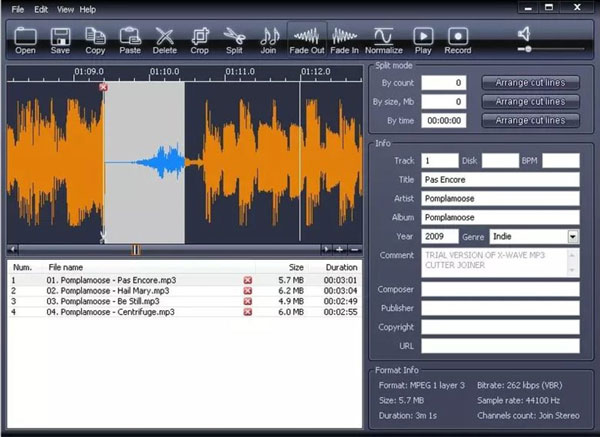Click the waveform scrollbar right arrow
The height and width of the screenshot is (437, 600).
pyautogui.click(x=326, y=250)
